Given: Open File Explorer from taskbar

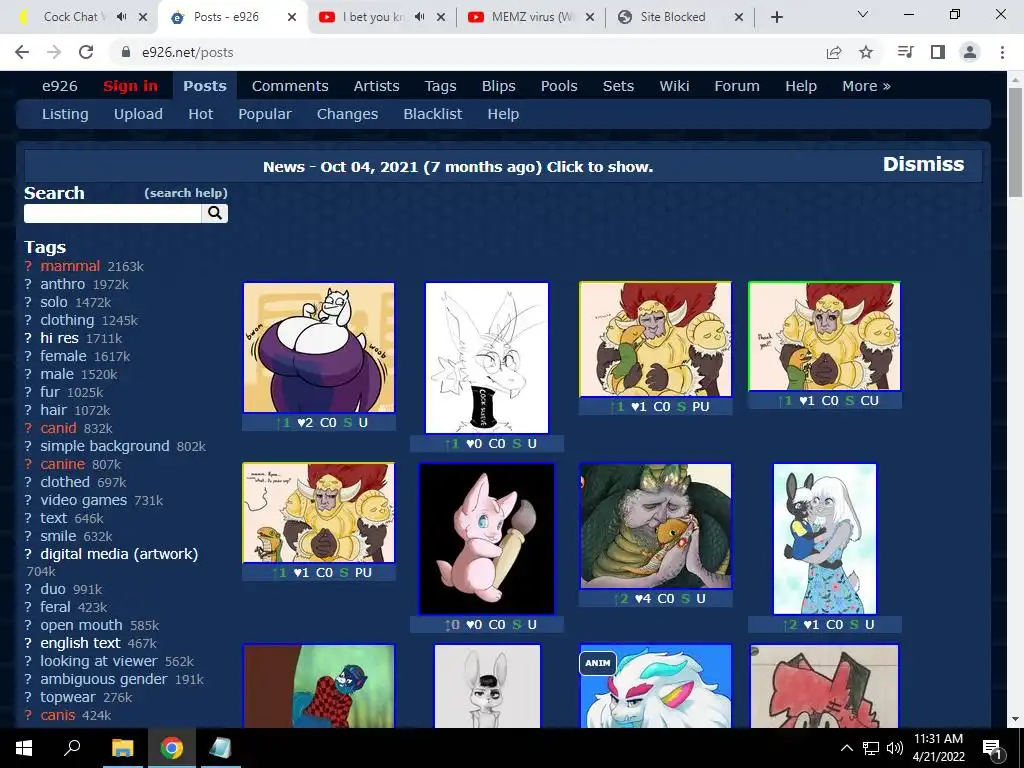Looking at the screenshot, I should (x=122, y=748).
